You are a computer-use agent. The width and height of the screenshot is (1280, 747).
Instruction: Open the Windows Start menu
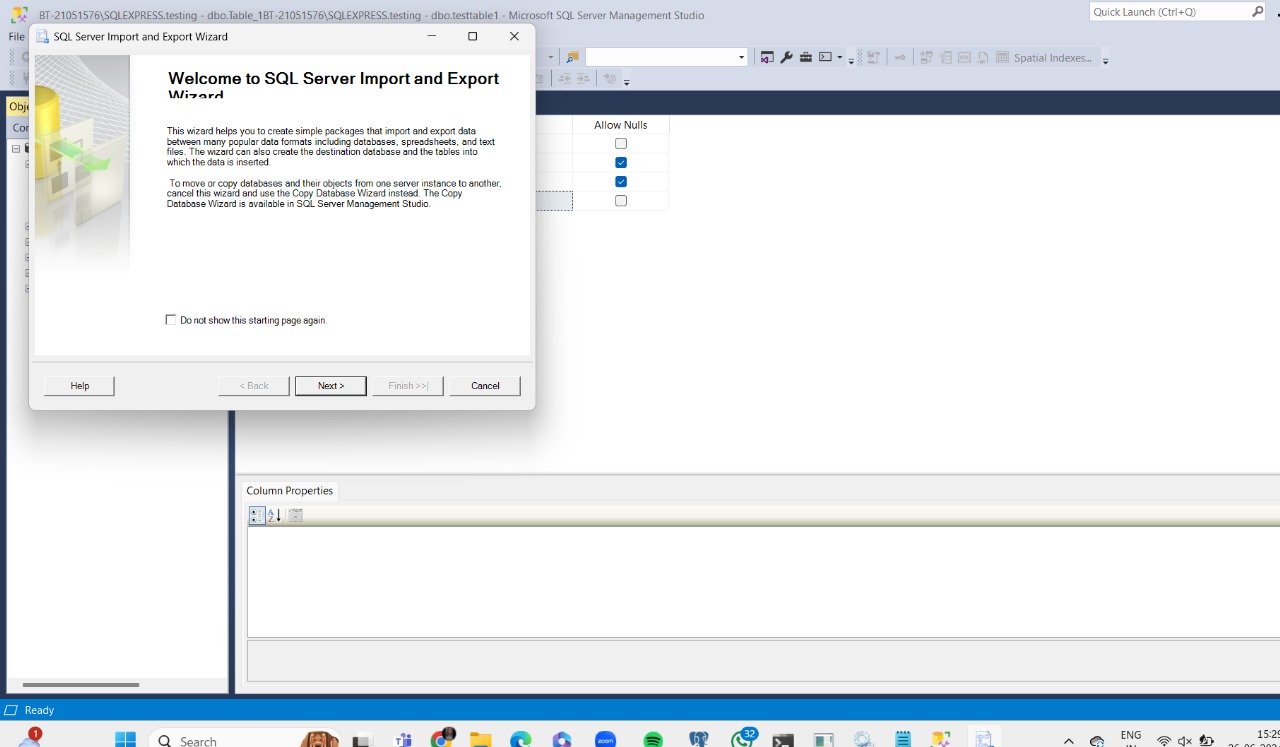[x=125, y=740]
